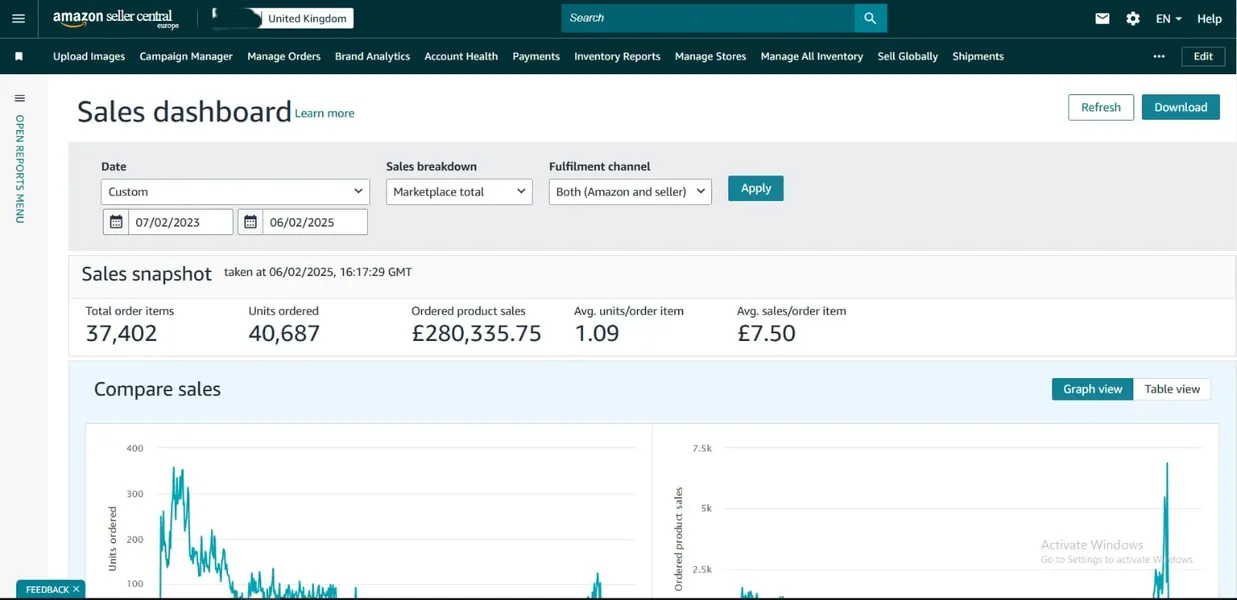The width and height of the screenshot is (1237, 600).
Task: Open the EN language dropdown
Action: point(1168,19)
